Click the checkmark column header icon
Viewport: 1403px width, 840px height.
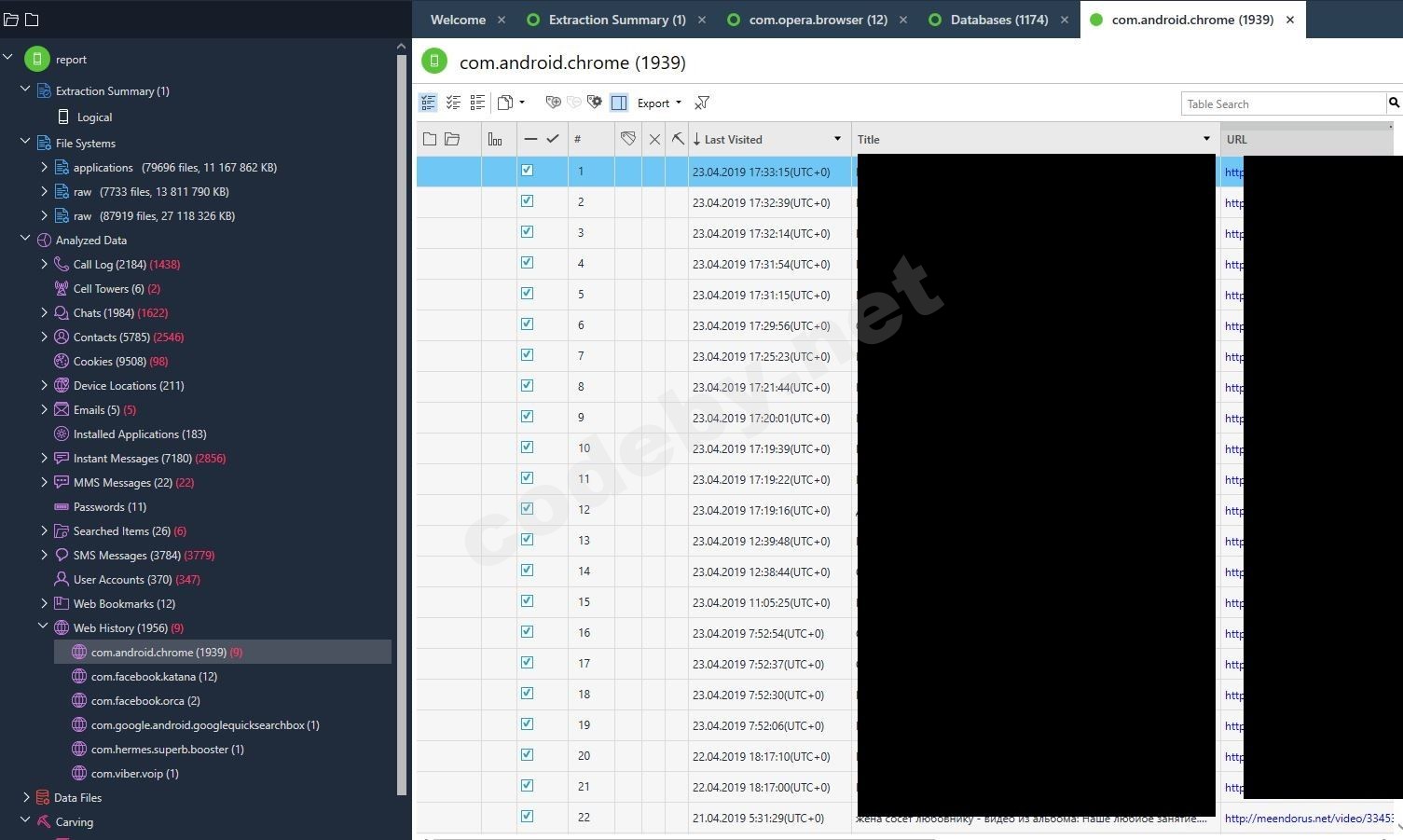(553, 139)
